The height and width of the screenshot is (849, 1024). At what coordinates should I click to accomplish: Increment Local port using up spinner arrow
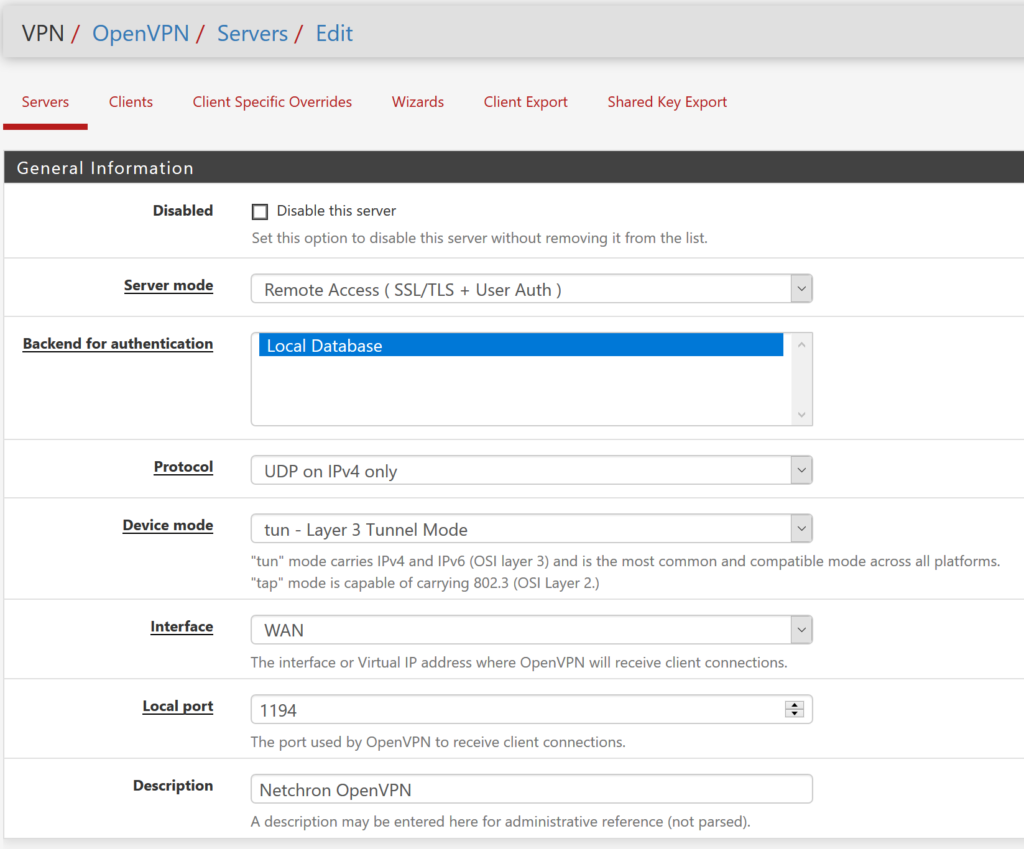(x=794, y=705)
